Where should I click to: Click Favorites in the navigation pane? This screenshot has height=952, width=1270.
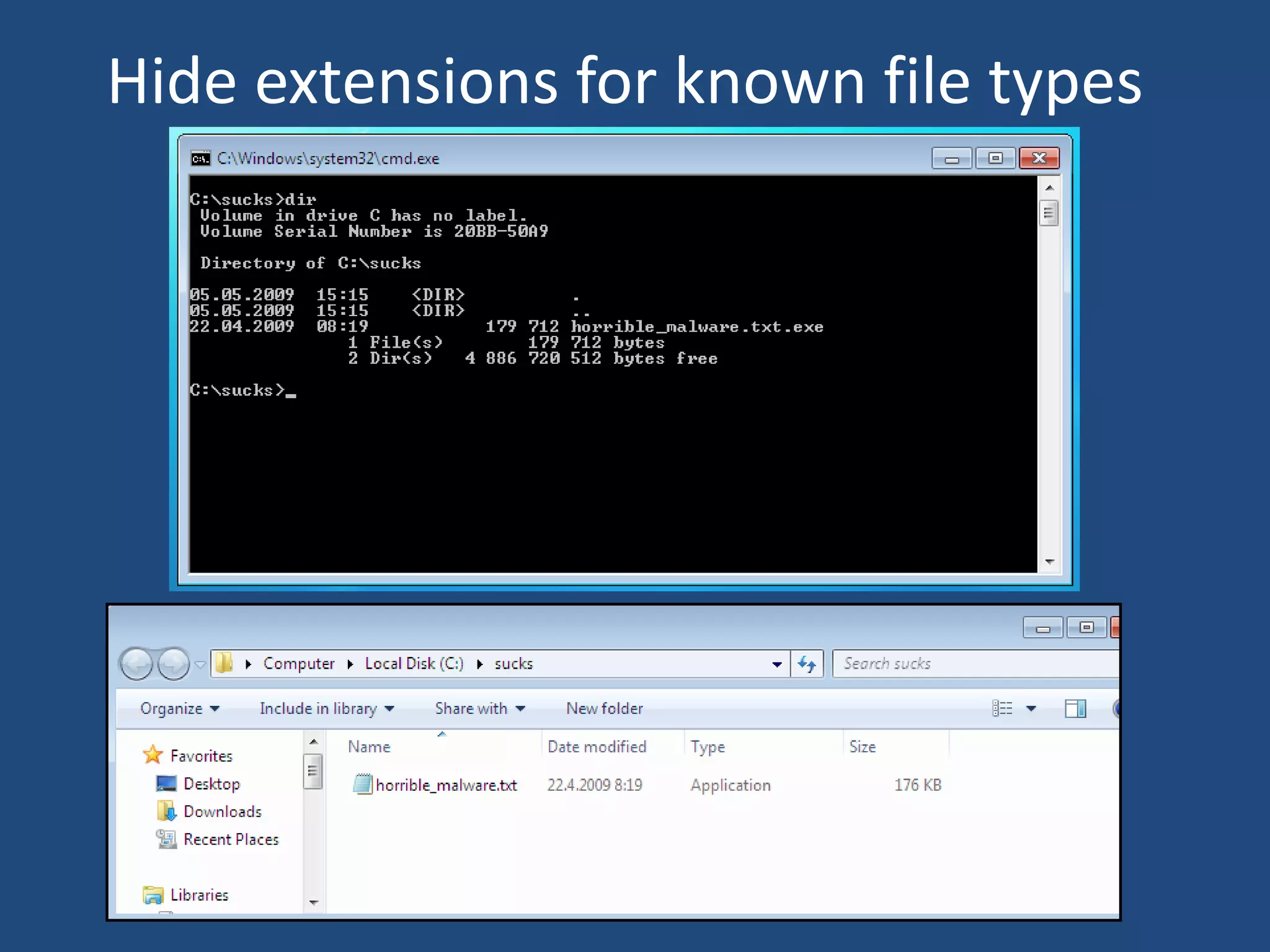201,756
